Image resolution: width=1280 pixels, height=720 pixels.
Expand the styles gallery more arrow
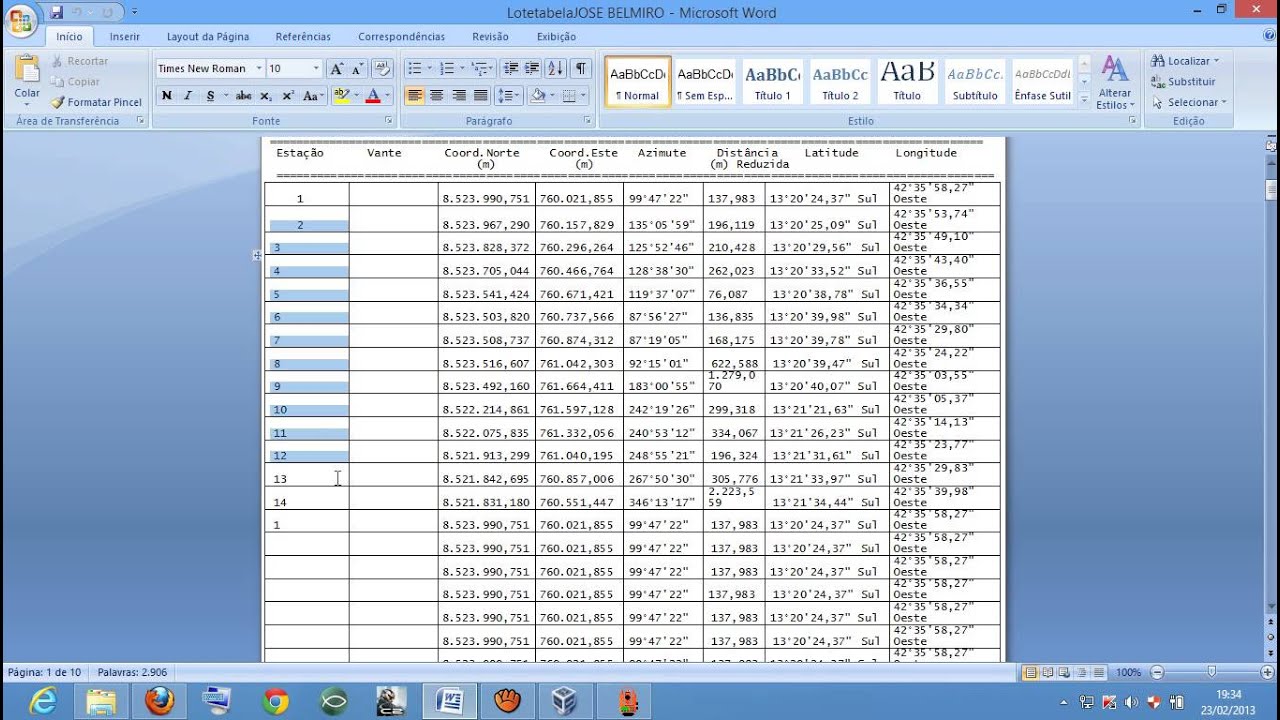click(1084, 98)
